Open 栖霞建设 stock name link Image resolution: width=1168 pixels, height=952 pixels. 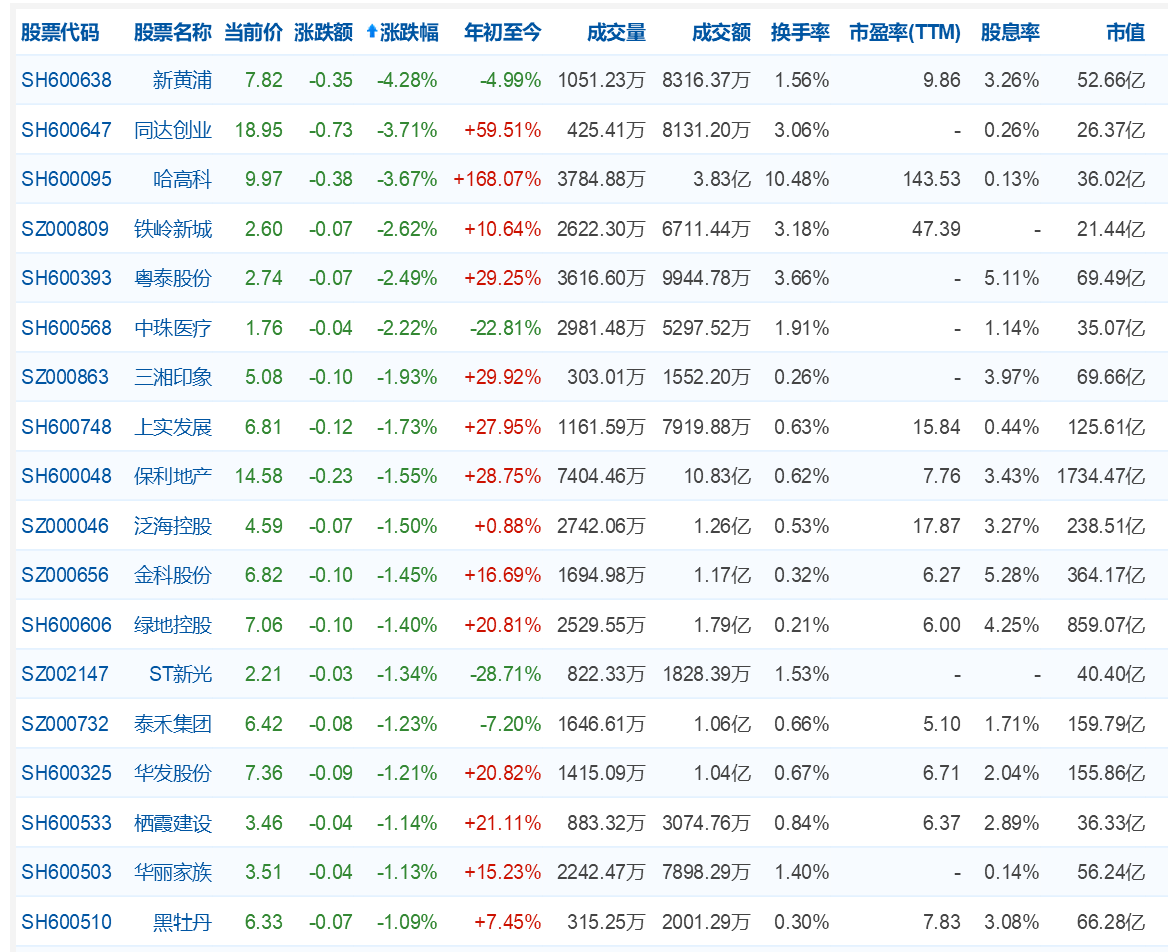pos(173,823)
